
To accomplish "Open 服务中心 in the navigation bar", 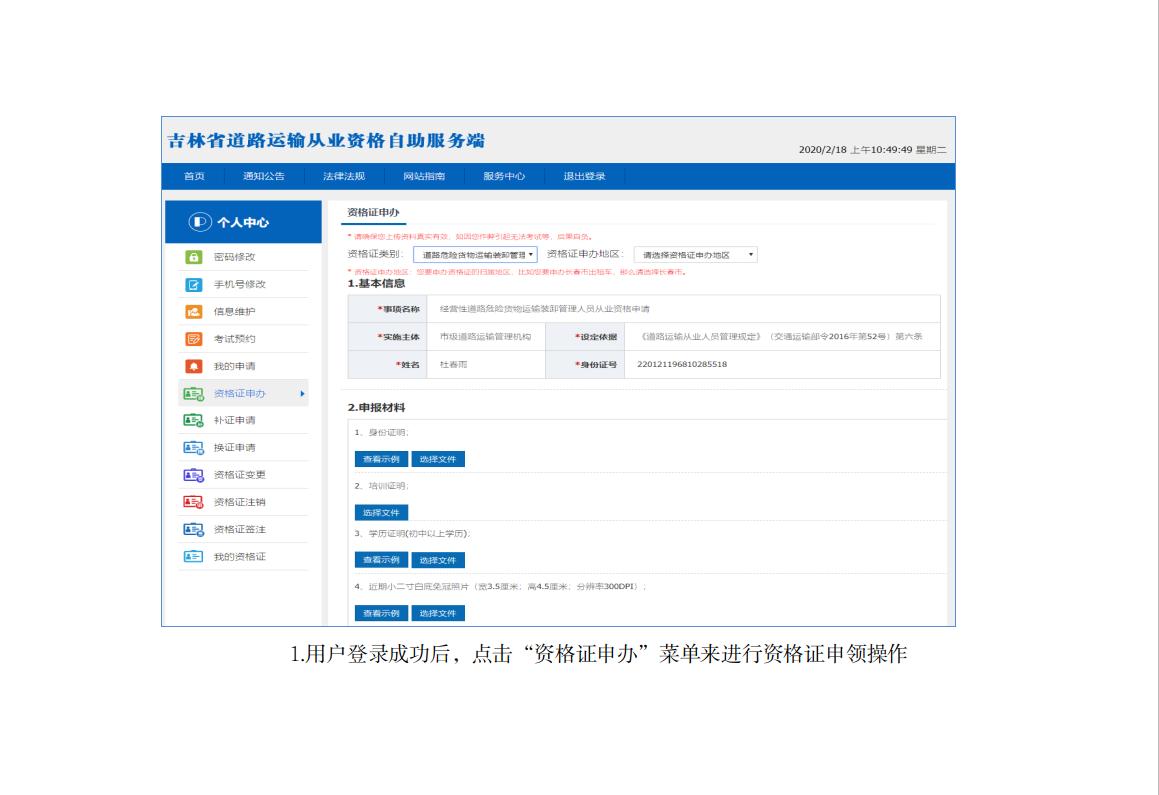I will click(504, 176).
